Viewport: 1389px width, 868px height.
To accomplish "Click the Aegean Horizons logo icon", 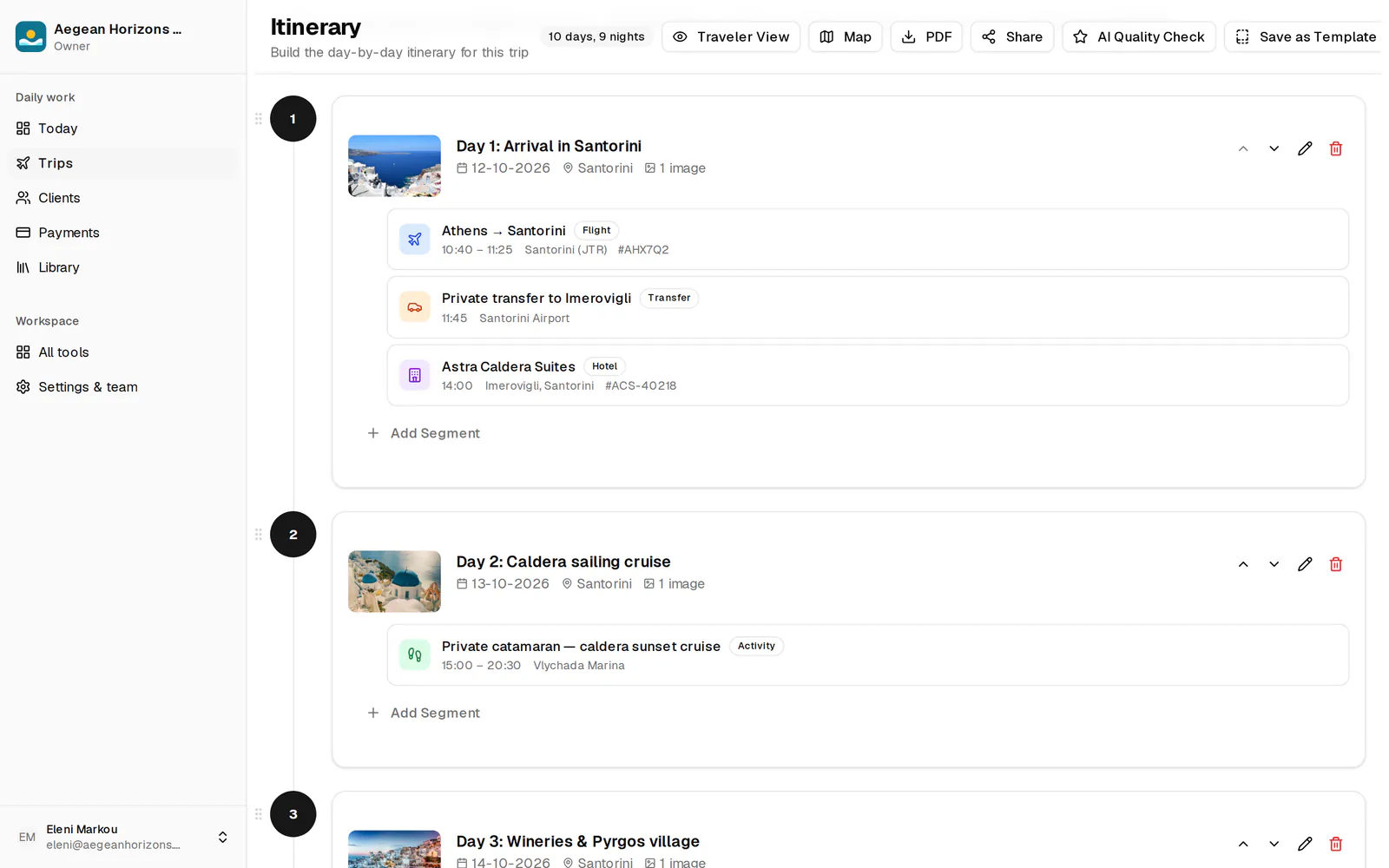I will point(30,36).
